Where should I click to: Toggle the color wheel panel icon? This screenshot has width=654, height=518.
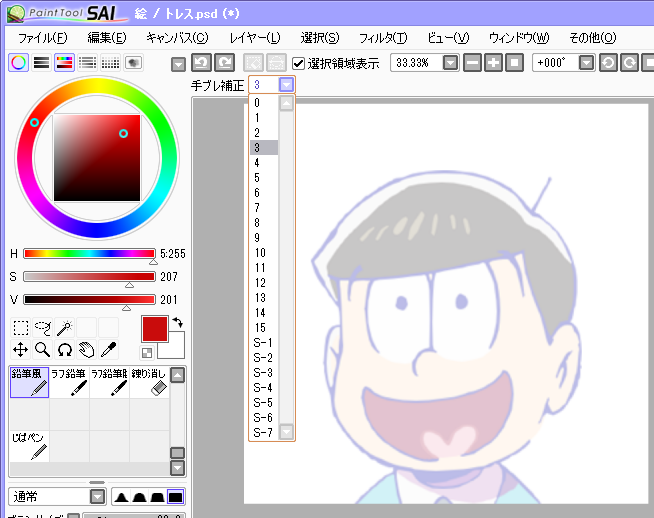click(18, 63)
